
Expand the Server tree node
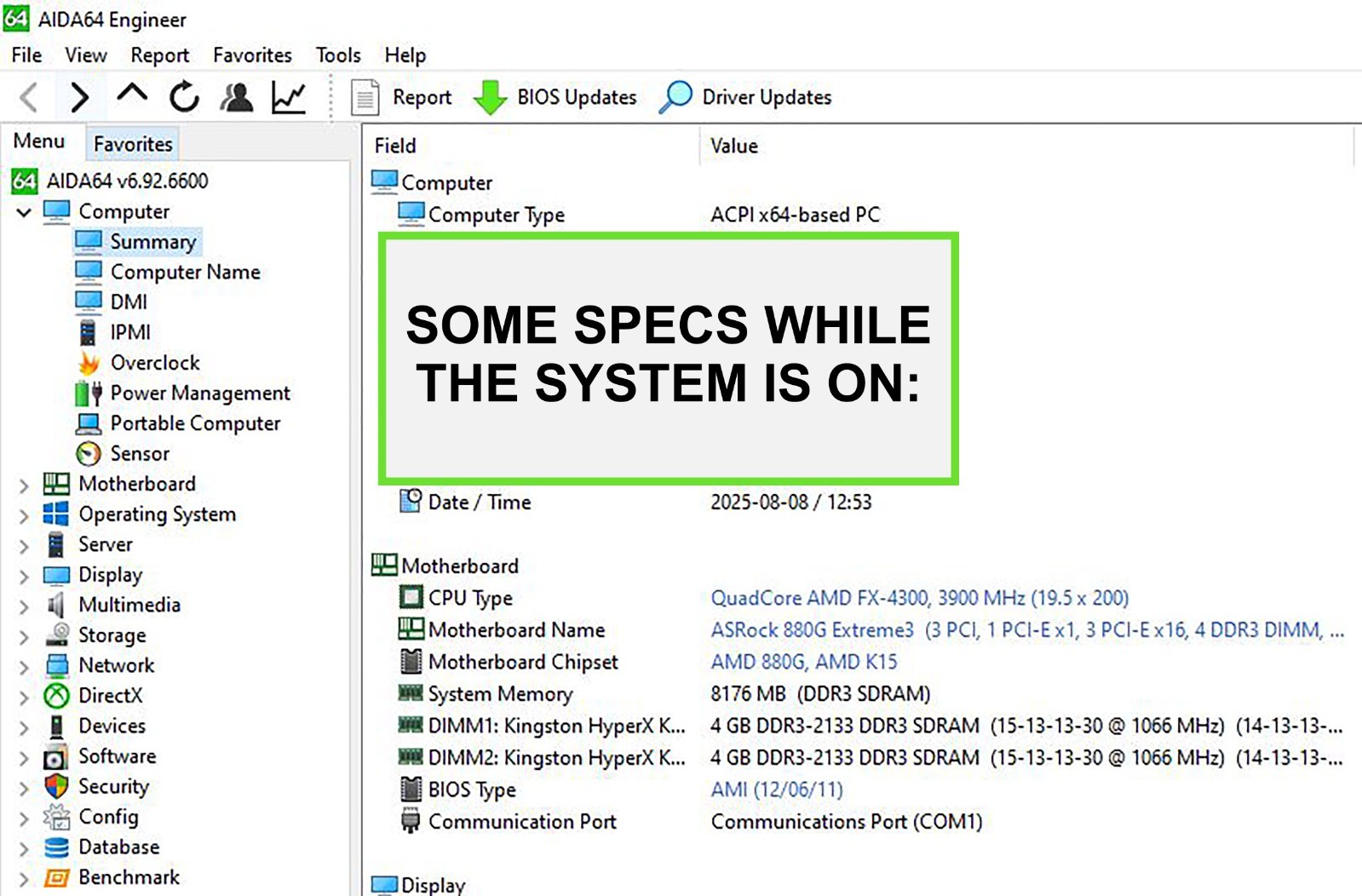[24, 546]
